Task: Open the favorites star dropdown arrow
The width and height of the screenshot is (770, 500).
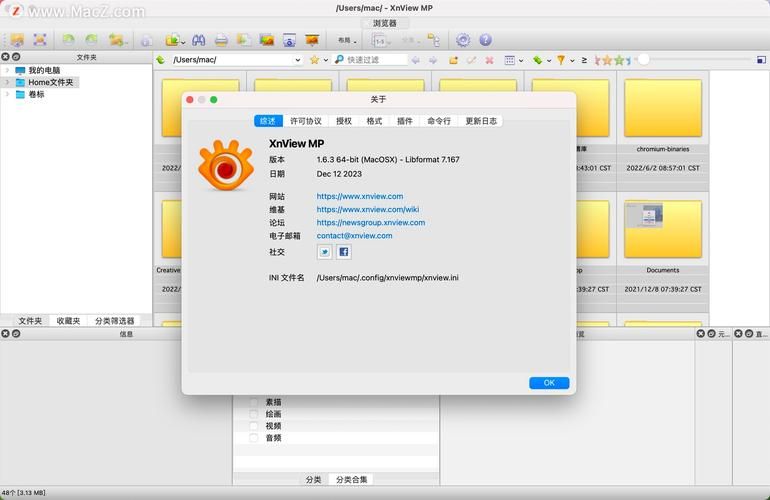Action: pos(326,60)
